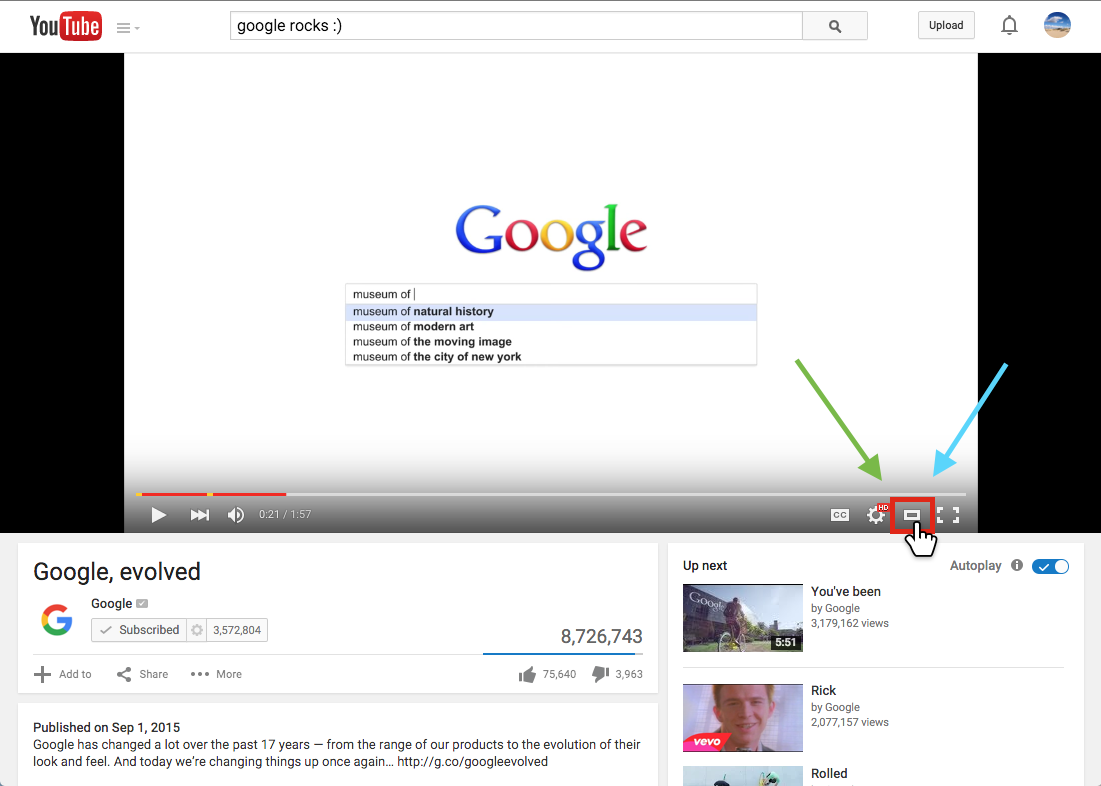This screenshot has width=1101, height=786.
Task: Click Published on Sep 1, 2015
Action: (107, 728)
